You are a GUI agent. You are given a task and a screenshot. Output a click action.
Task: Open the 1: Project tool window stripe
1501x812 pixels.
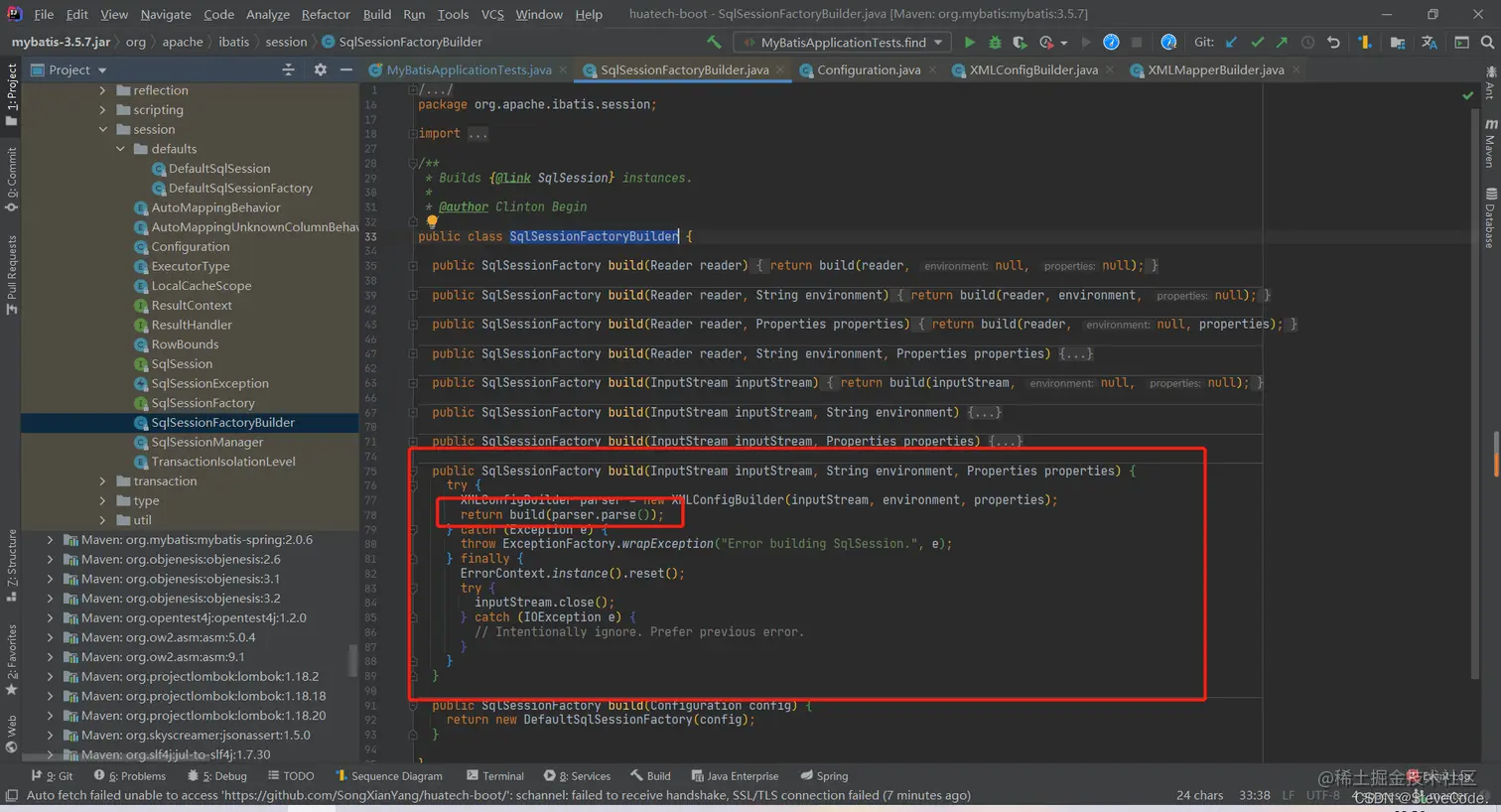click(12, 94)
